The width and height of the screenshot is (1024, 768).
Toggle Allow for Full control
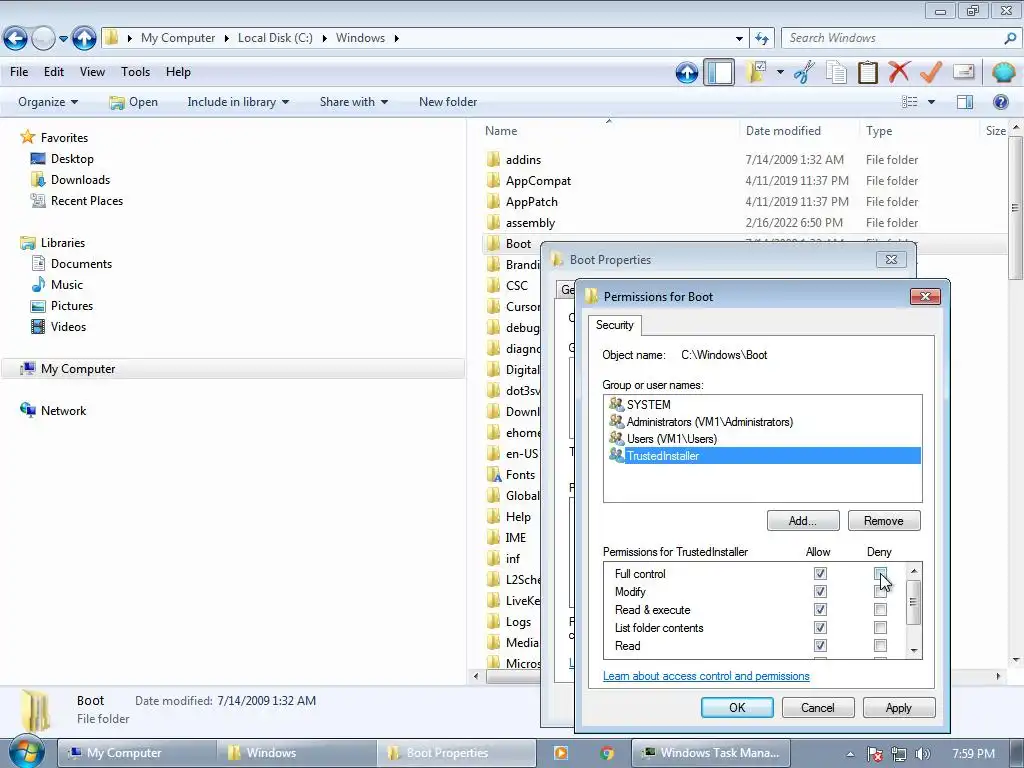tap(820, 573)
